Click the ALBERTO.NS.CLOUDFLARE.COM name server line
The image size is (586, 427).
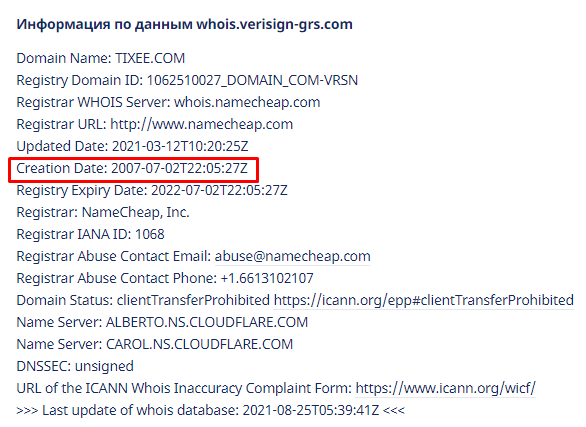tap(162, 322)
